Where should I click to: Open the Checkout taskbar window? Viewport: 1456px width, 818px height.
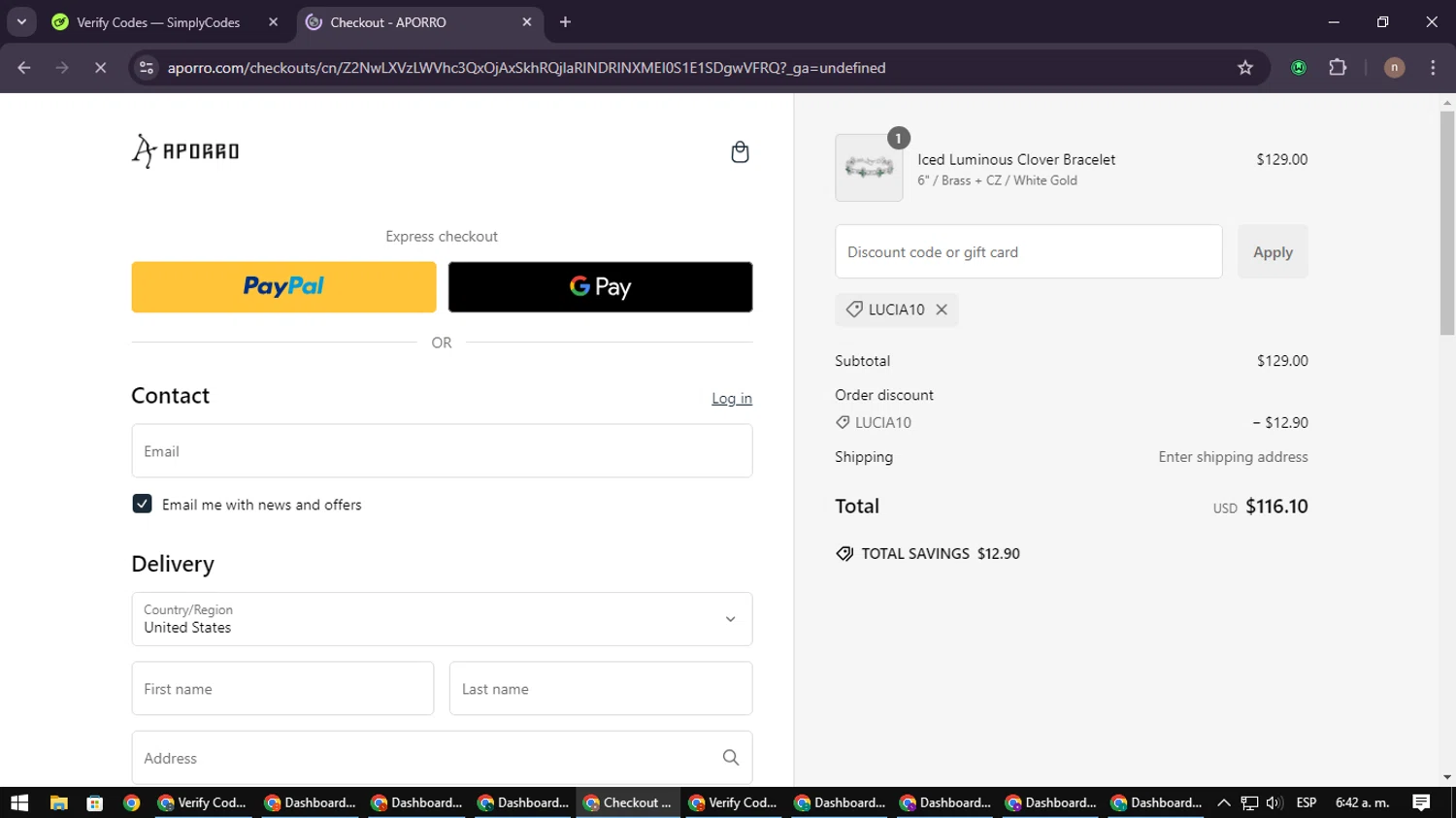coord(629,802)
